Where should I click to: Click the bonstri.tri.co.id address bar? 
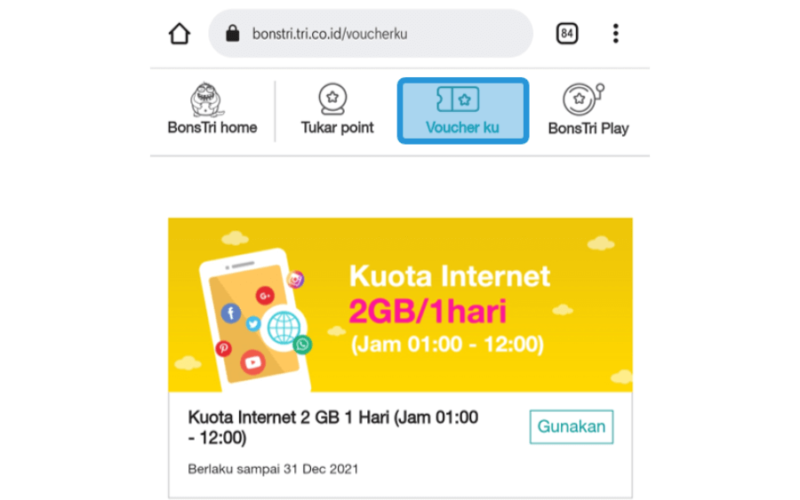pos(371,34)
